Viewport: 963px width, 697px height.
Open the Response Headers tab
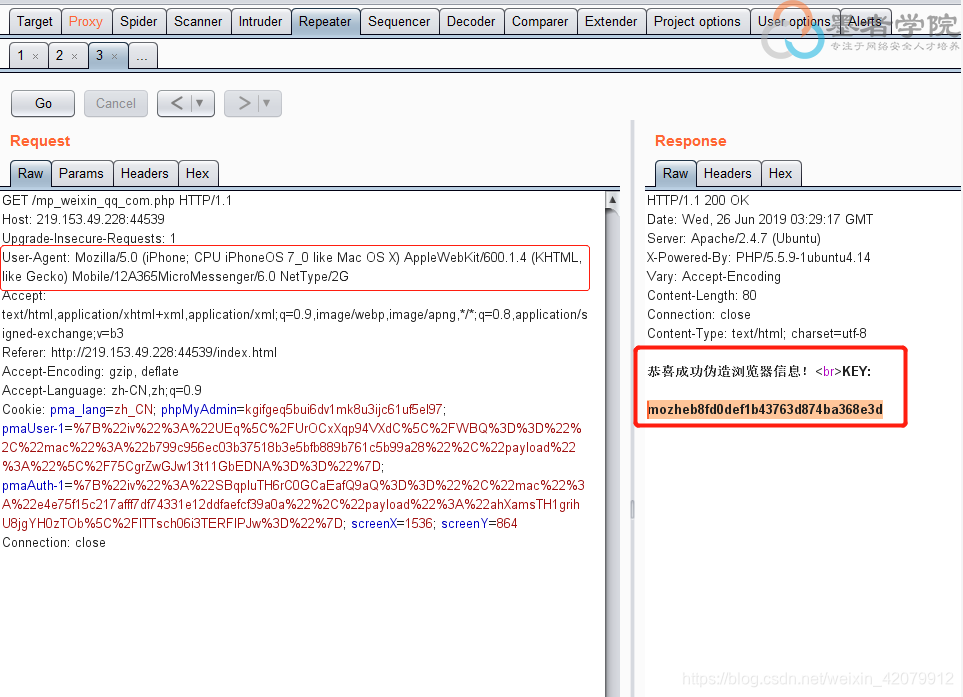click(x=728, y=174)
